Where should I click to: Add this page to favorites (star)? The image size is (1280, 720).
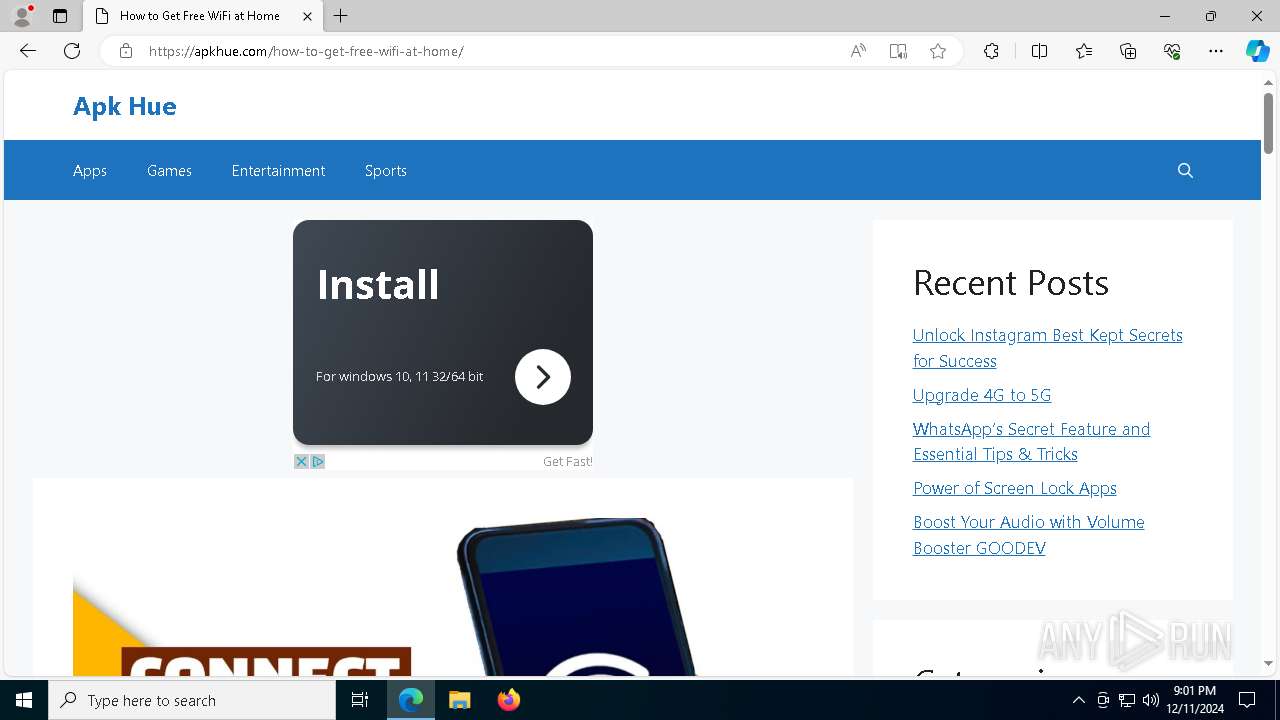pos(938,51)
